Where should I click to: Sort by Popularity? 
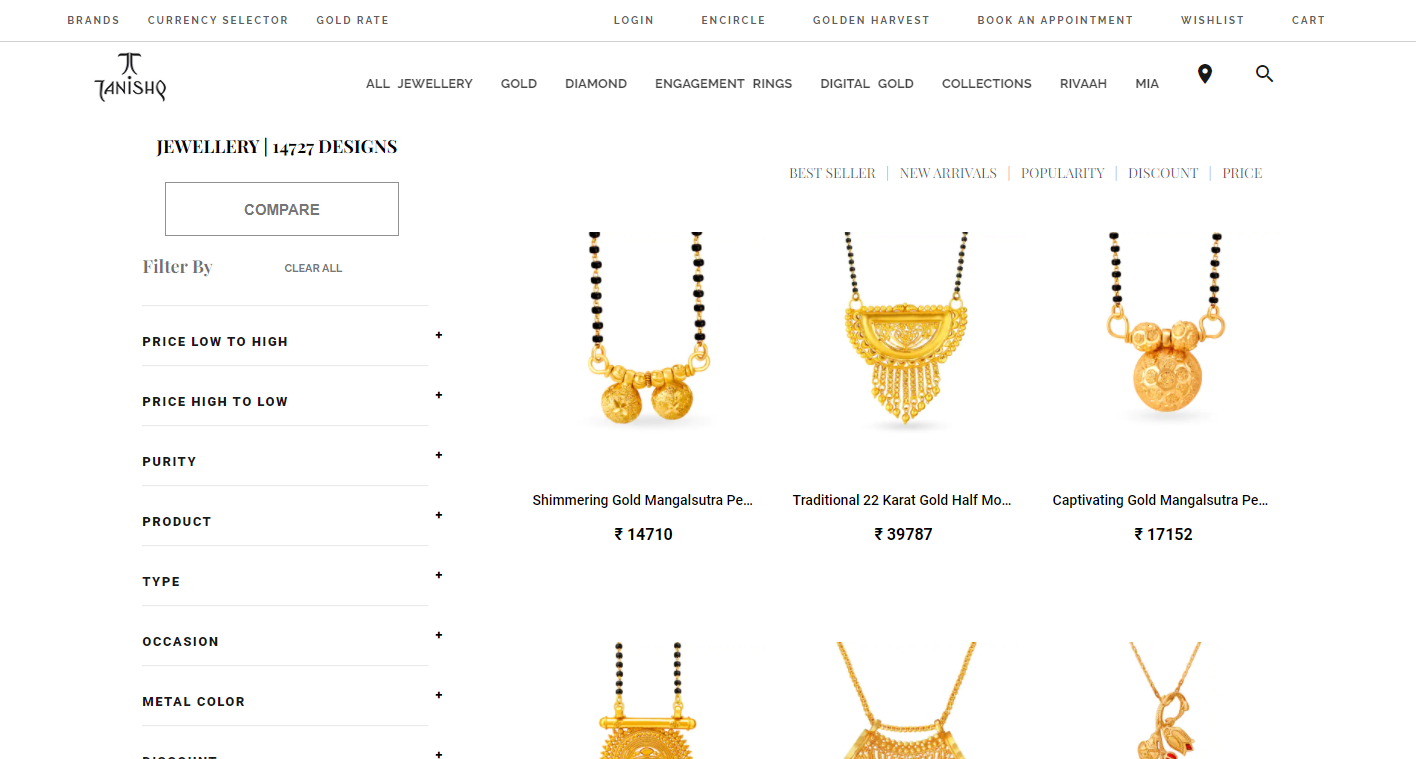1062,173
